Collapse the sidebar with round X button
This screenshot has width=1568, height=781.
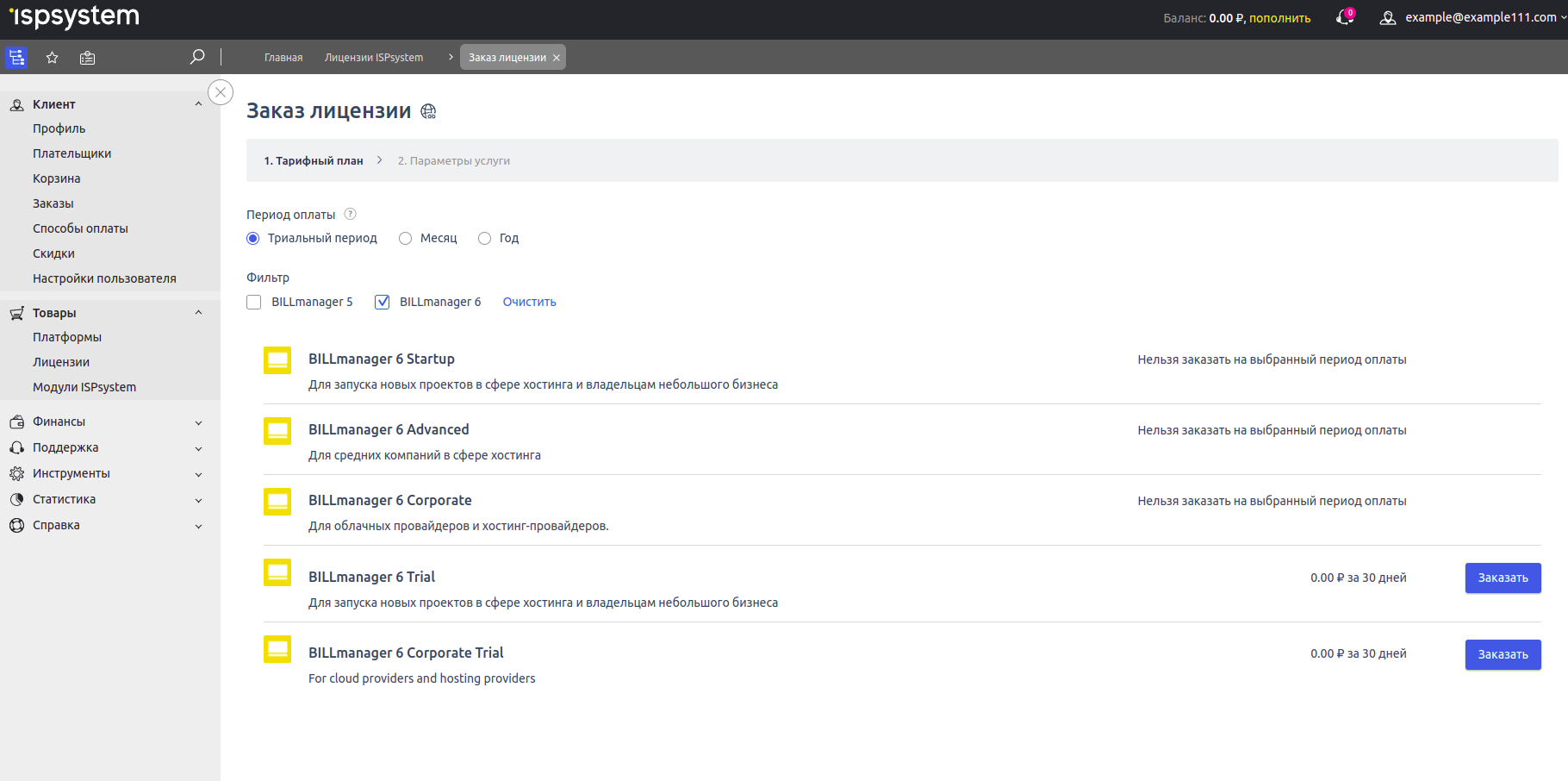pos(221,92)
